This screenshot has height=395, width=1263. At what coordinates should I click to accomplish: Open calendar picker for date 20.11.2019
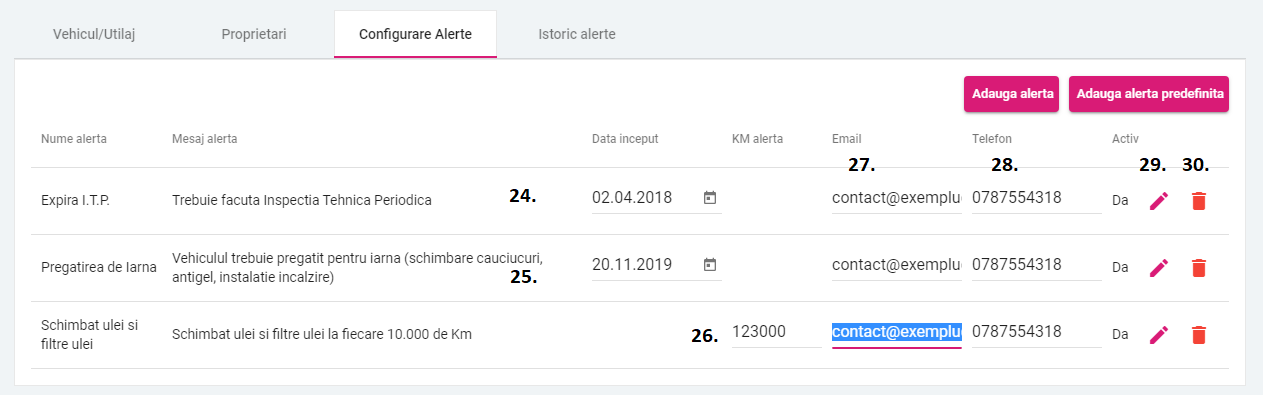point(710,265)
